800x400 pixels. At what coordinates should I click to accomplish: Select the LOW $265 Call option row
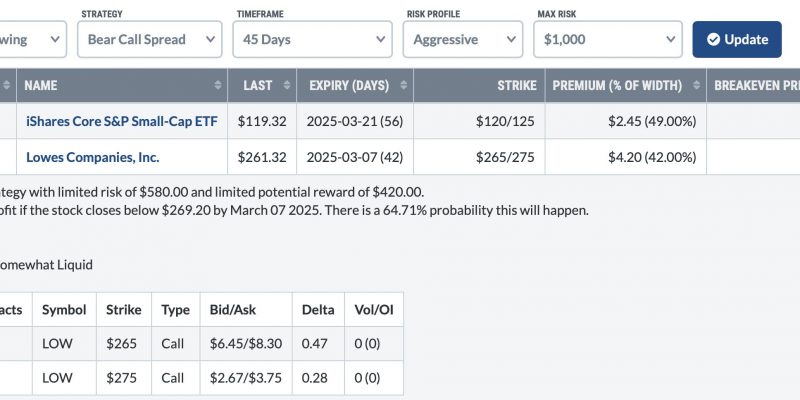[x=202, y=343]
